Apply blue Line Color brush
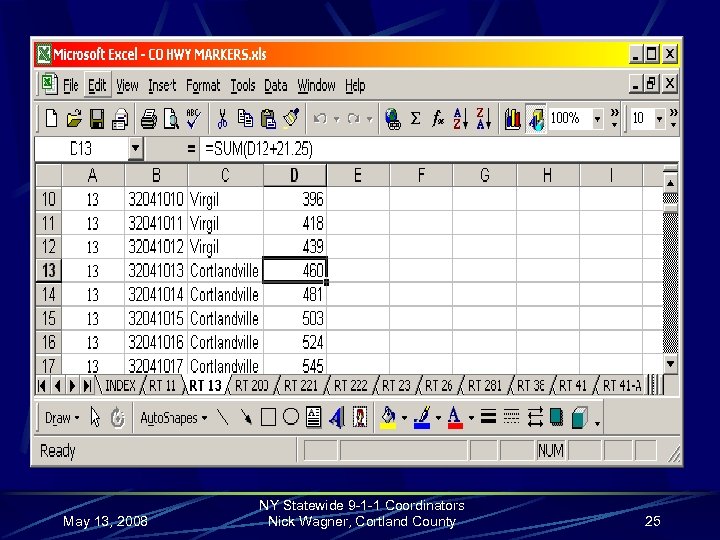The width and height of the screenshot is (720, 540). coord(422,417)
